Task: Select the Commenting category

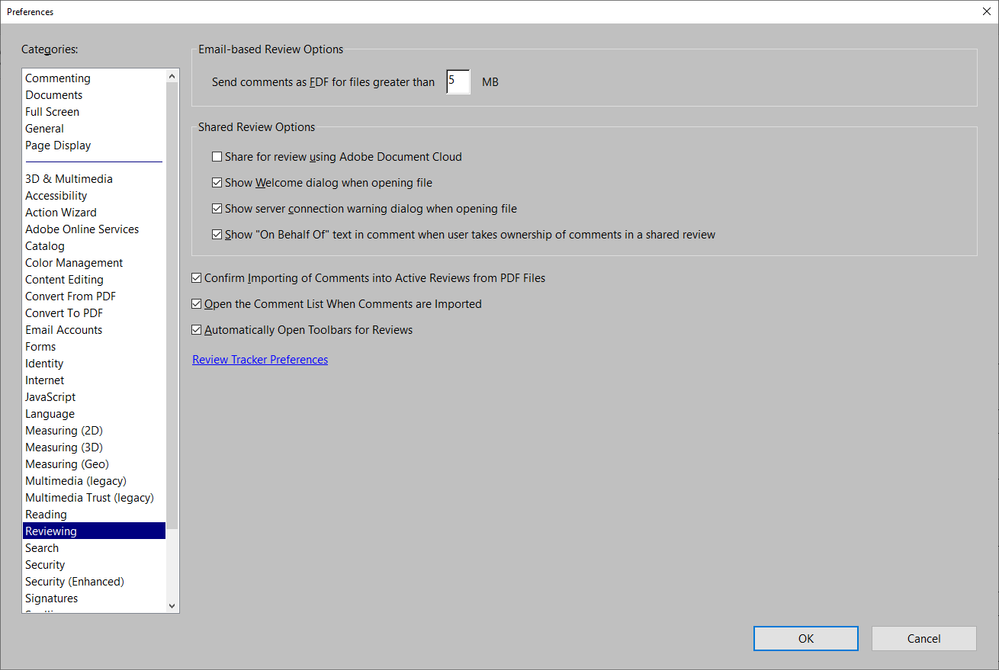Action: pos(58,77)
